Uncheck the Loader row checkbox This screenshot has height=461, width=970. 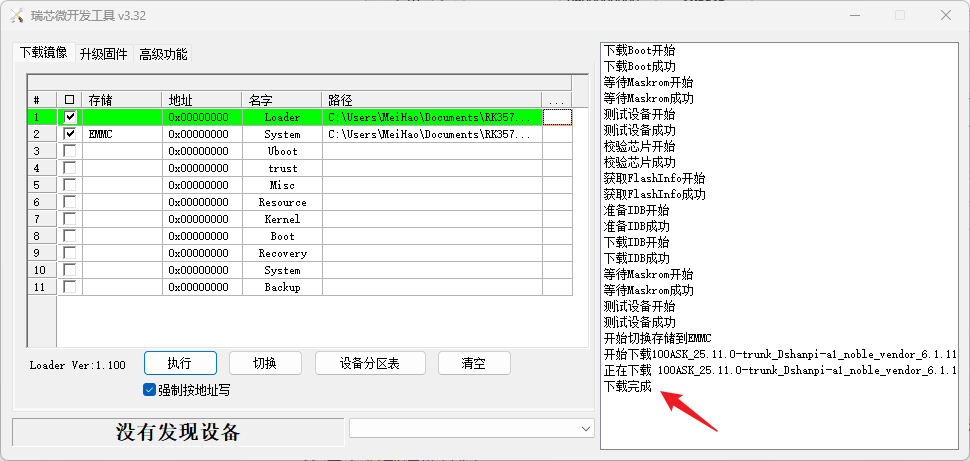click(70, 117)
